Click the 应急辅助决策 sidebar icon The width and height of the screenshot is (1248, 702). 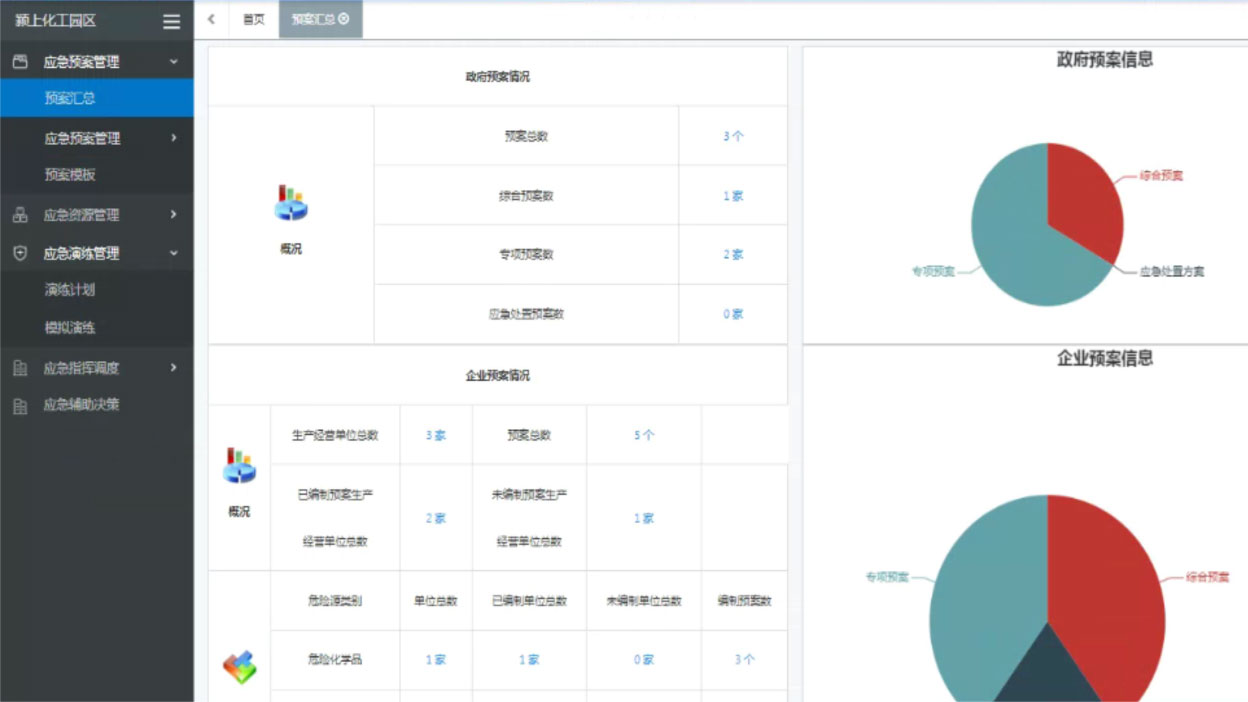click(x=20, y=406)
